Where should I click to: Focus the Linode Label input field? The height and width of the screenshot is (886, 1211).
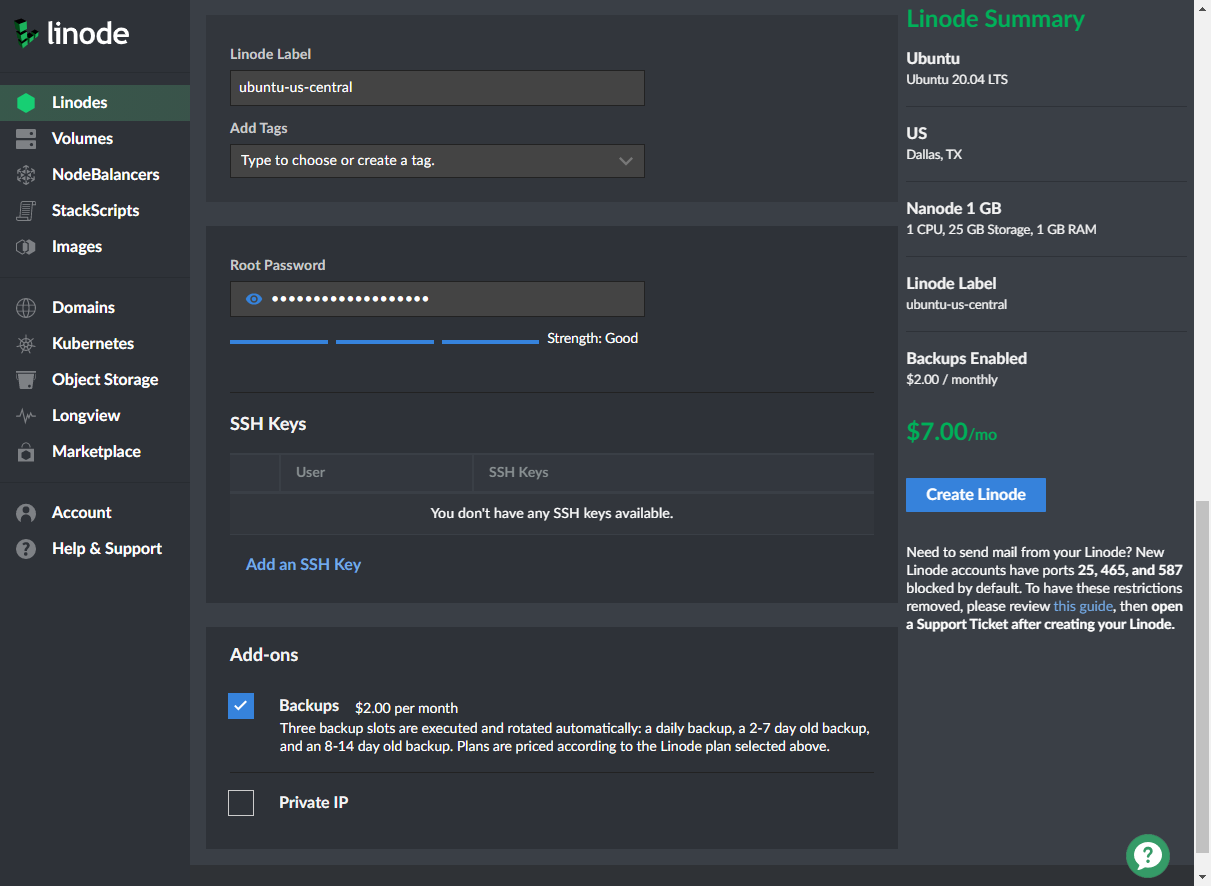437,87
